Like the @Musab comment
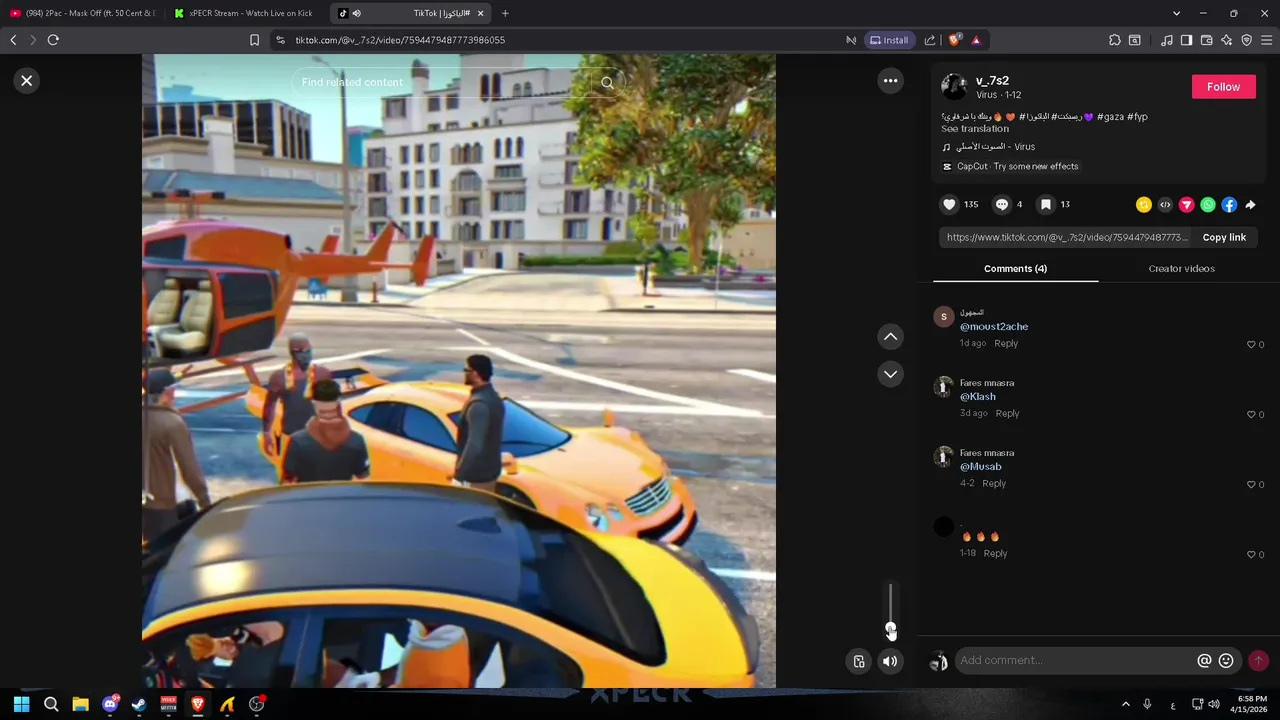Image resolution: width=1280 pixels, height=720 pixels. [x=1251, y=485]
